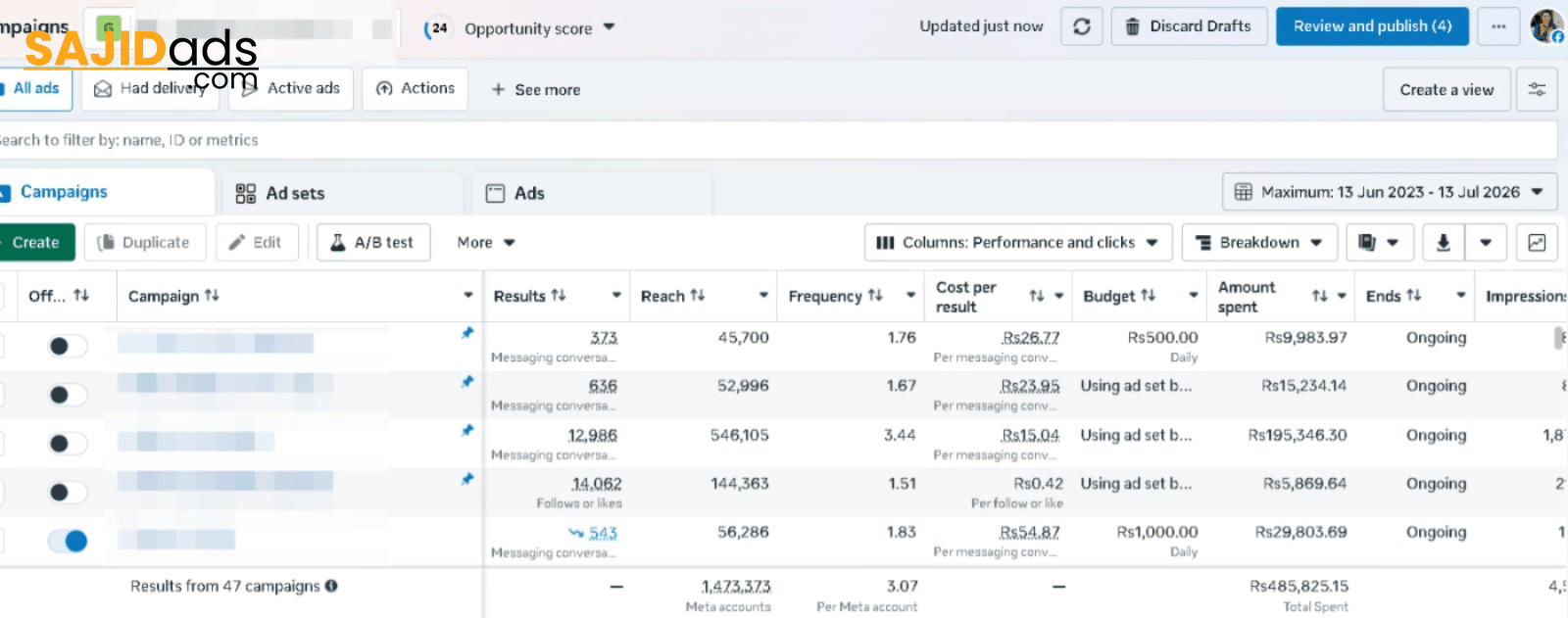Toggle campaign with Rs5,869.64 spent
The height and width of the screenshot is (618, 1568).
[68, 492]
